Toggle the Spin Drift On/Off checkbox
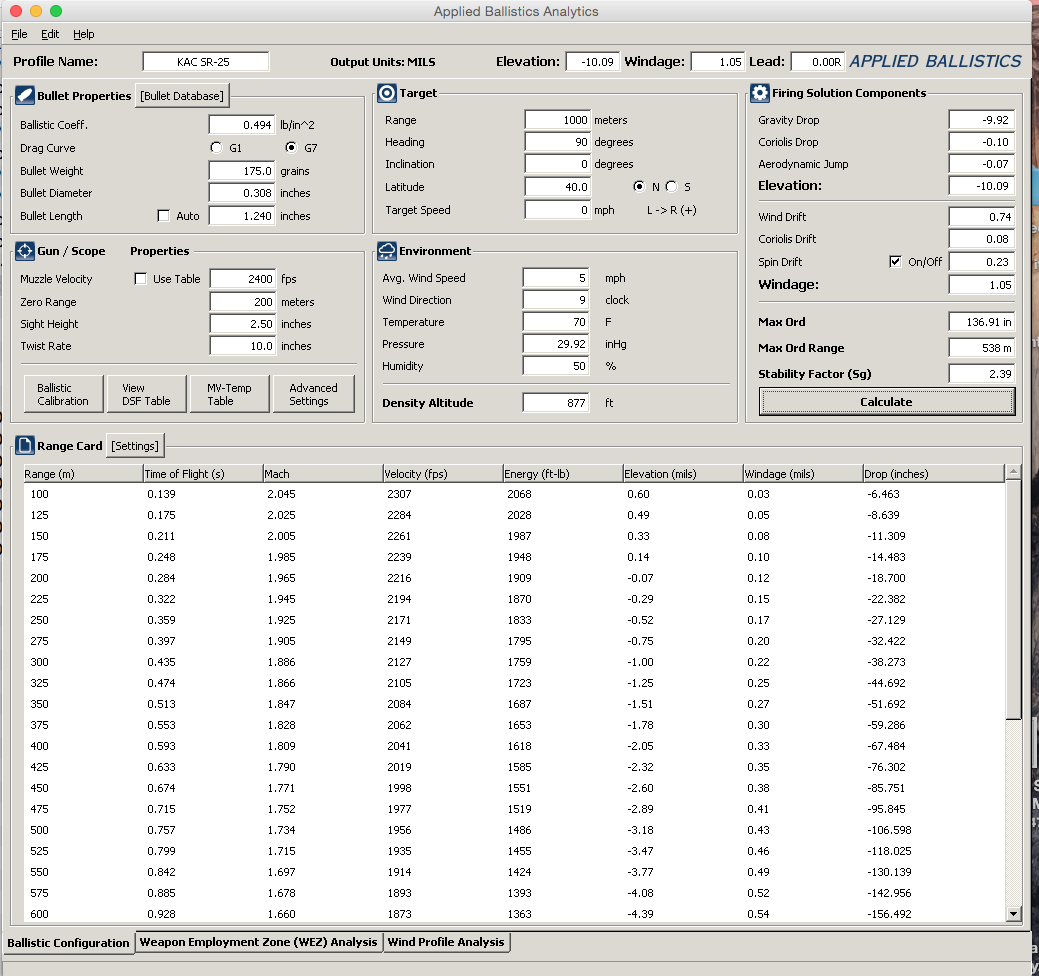Screen dimensions: 1039x976 (x=895, y=261)
